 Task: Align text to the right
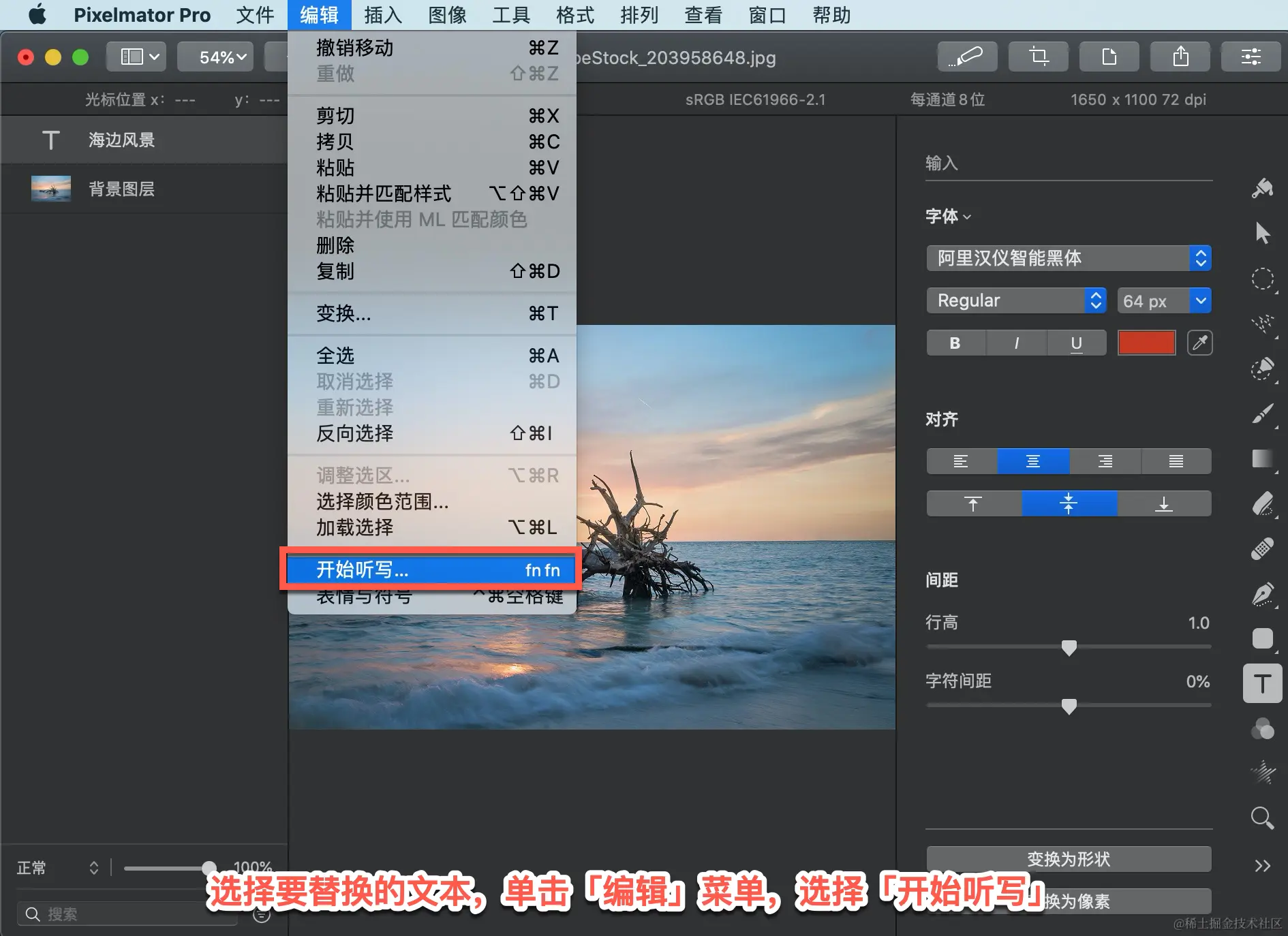tap(1105, 461)
